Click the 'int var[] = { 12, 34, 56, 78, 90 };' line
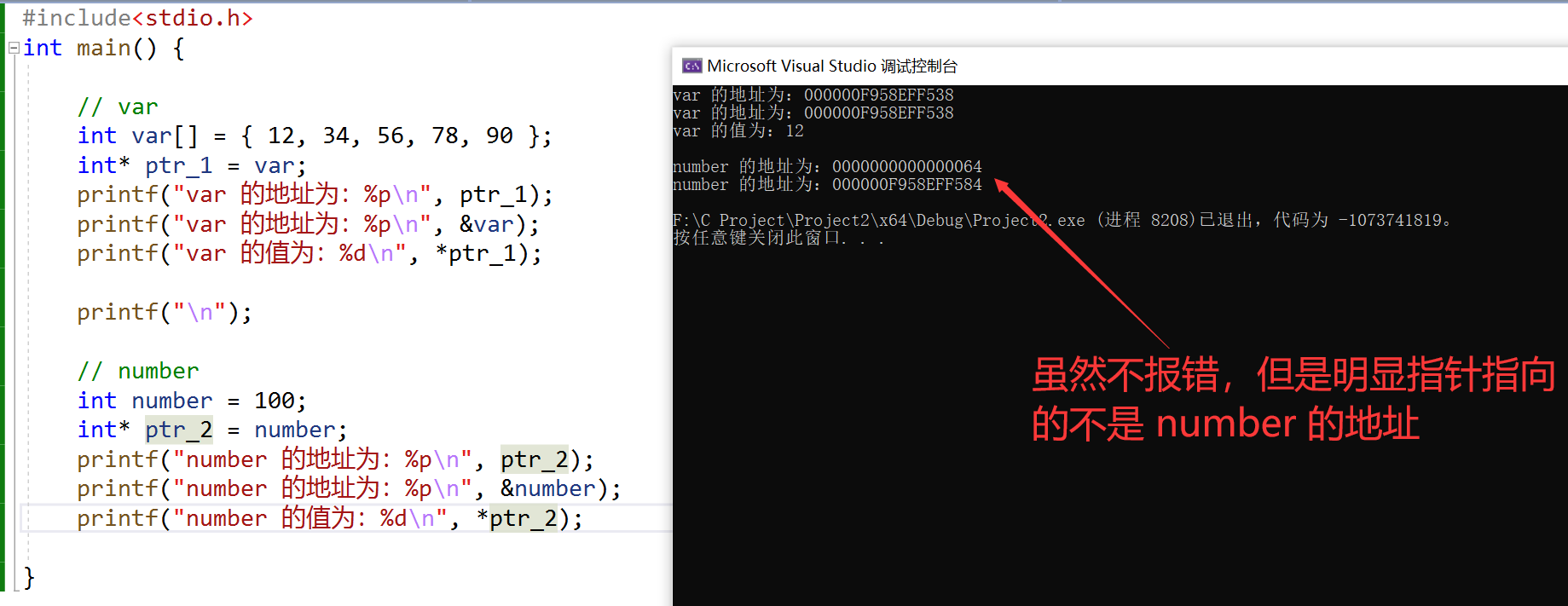Screen dimensions: 1568x606 point(315,136)
